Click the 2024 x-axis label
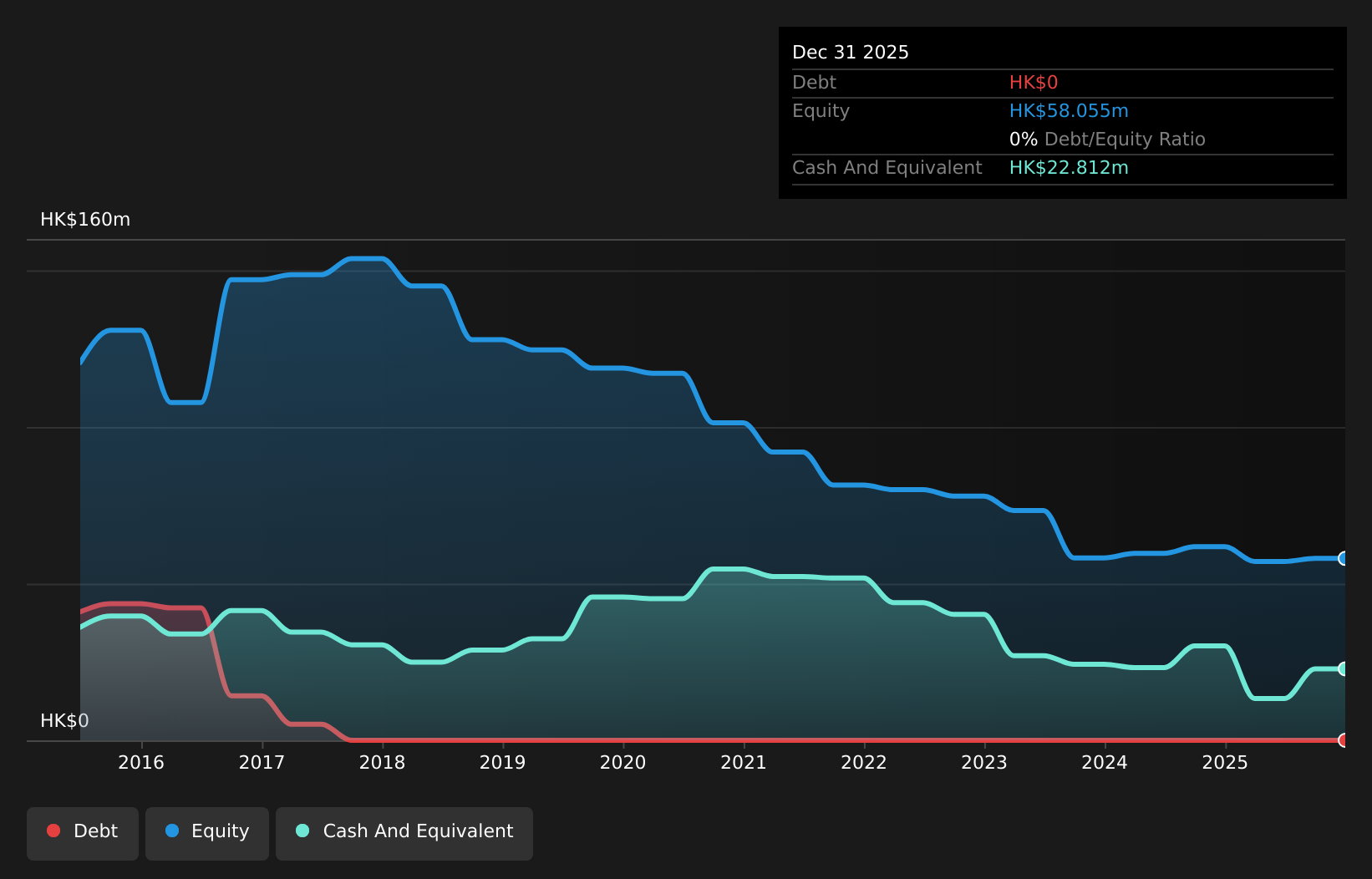 pos(1105,762)
